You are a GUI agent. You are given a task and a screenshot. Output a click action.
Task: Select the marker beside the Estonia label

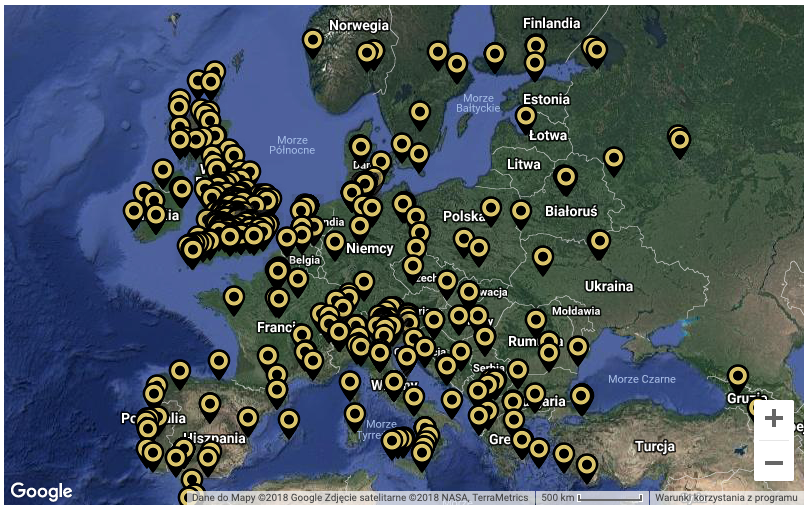pyautogui.click(x=525, y=119)
